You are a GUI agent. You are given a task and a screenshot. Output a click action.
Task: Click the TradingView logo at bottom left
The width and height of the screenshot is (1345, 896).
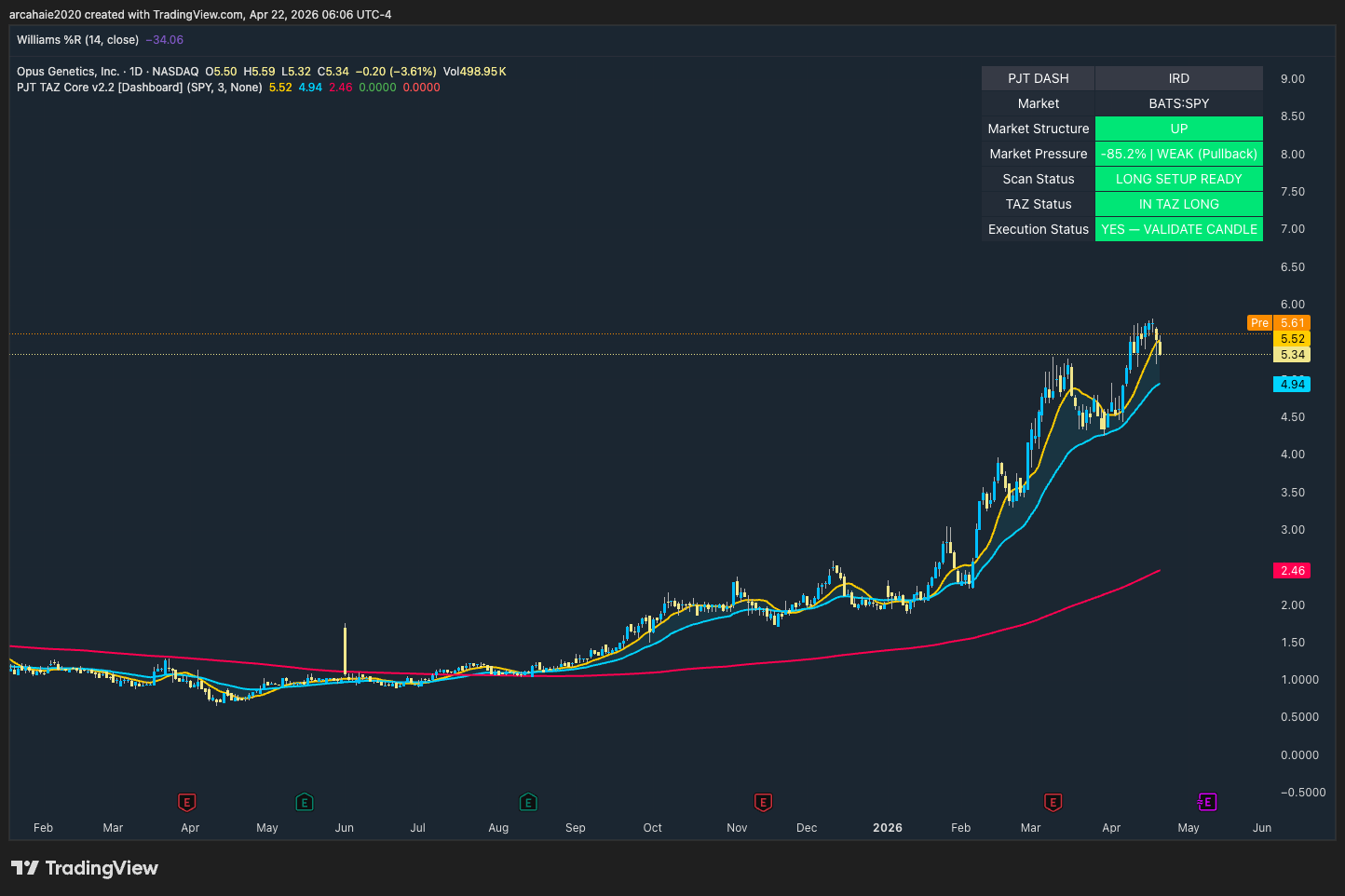(85, 868)
